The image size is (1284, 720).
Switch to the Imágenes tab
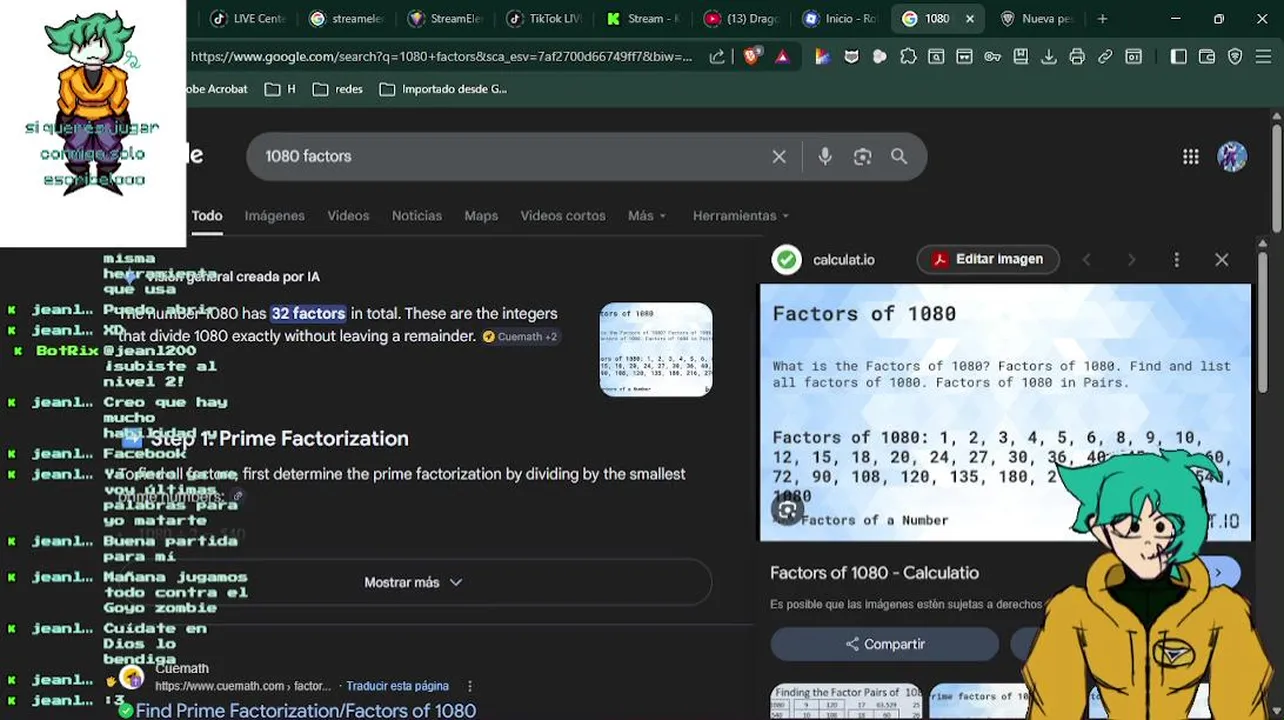274,215
